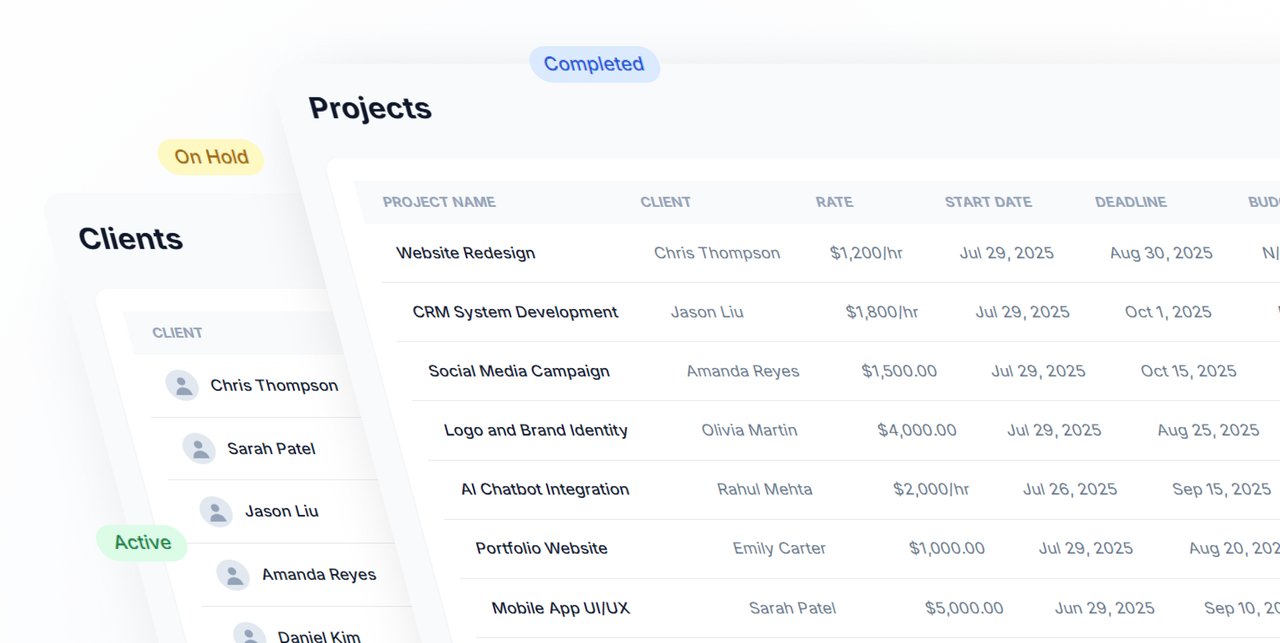Click client Emily Carter in Projects table

point(779,548)
